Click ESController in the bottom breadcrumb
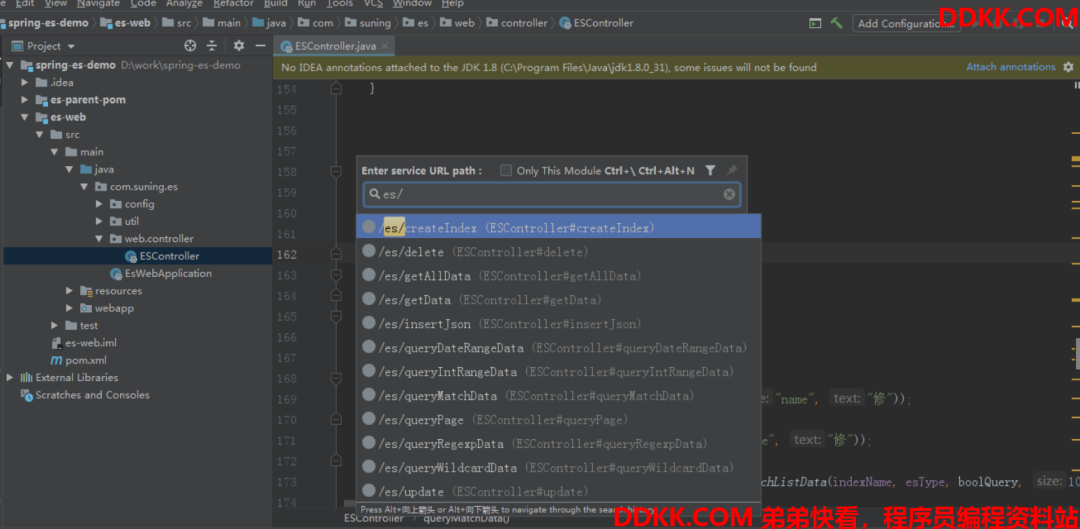The width and height of the screenshot is (1080, 529). [374, 518]
